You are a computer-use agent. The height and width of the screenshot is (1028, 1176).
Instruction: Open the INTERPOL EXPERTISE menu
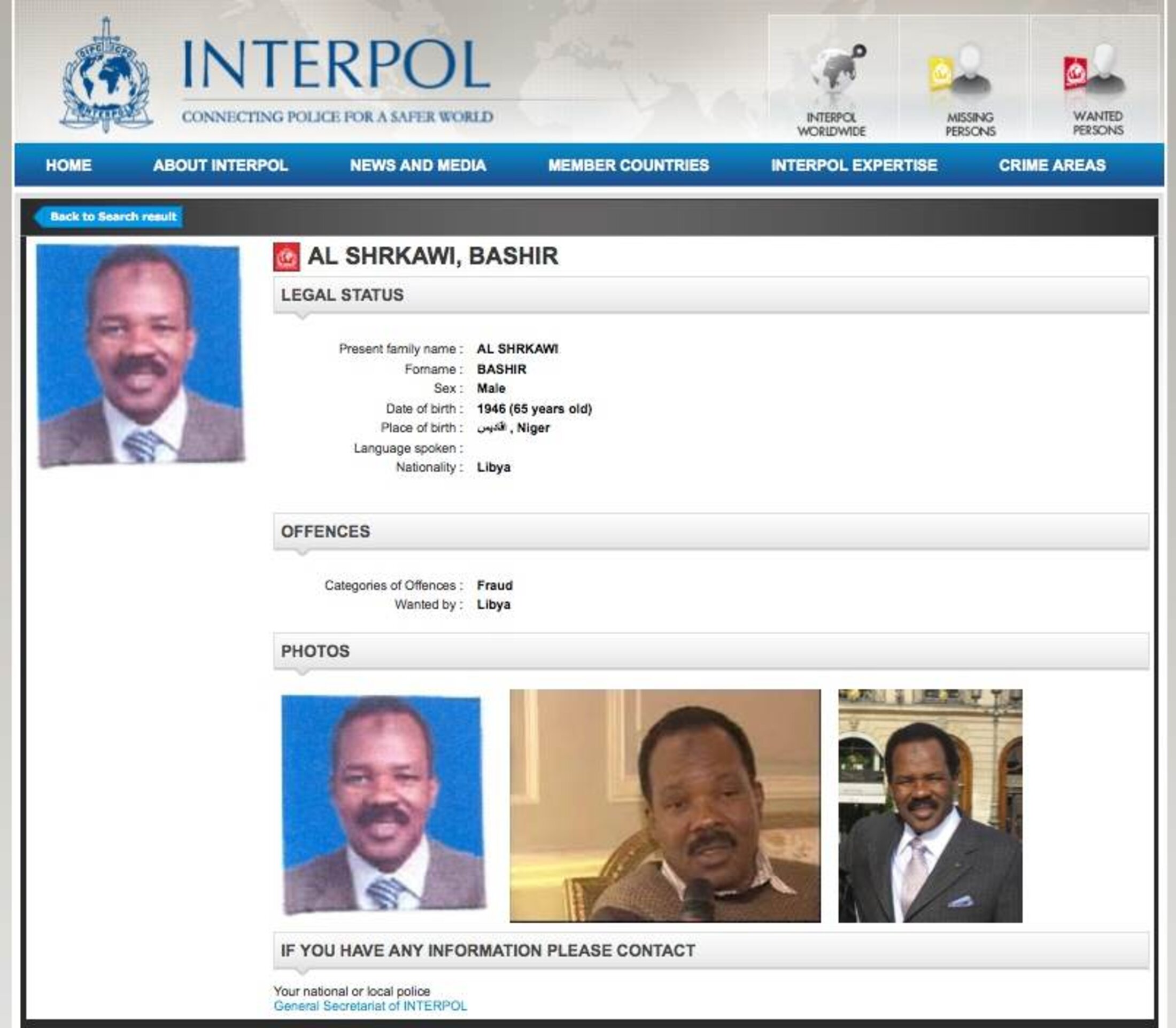point(854,165)
